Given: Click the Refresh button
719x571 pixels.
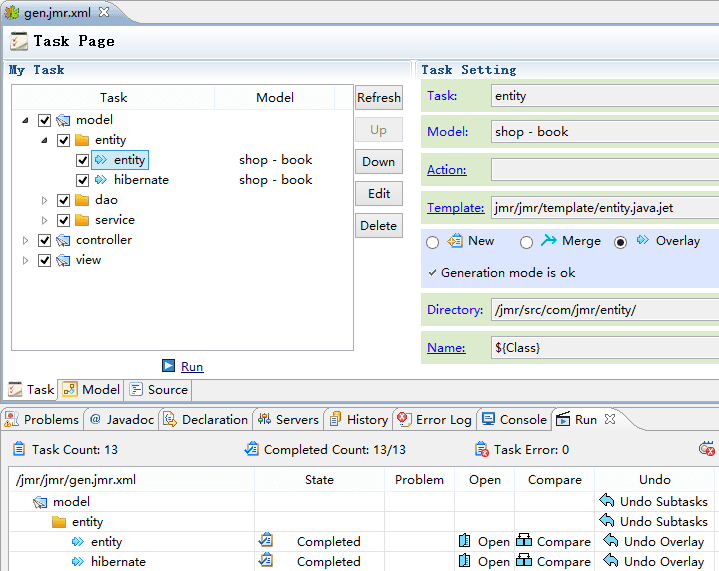Looking at the screenshot, I should [x=379, y=98].
